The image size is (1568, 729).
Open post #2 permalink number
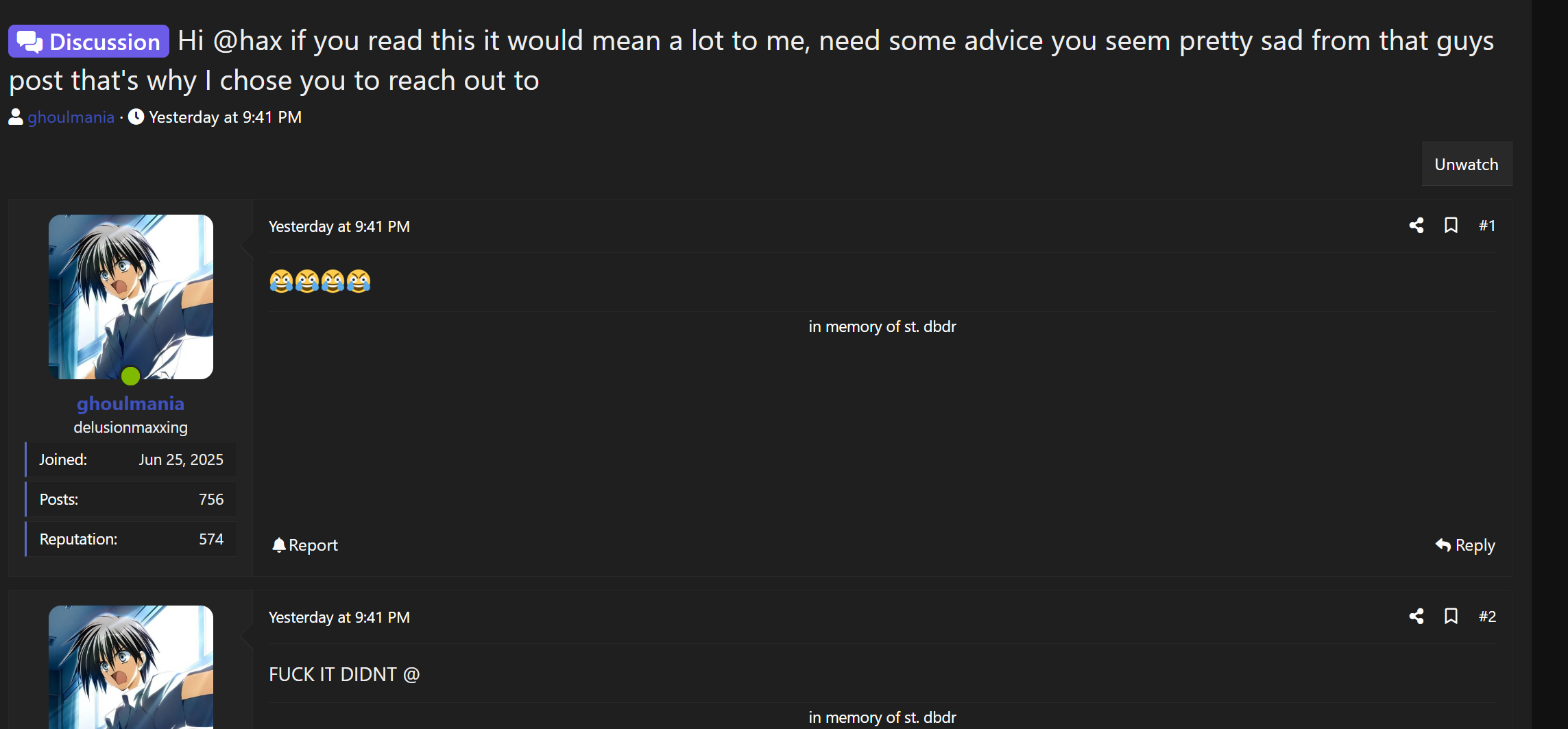coord(1487,617)
